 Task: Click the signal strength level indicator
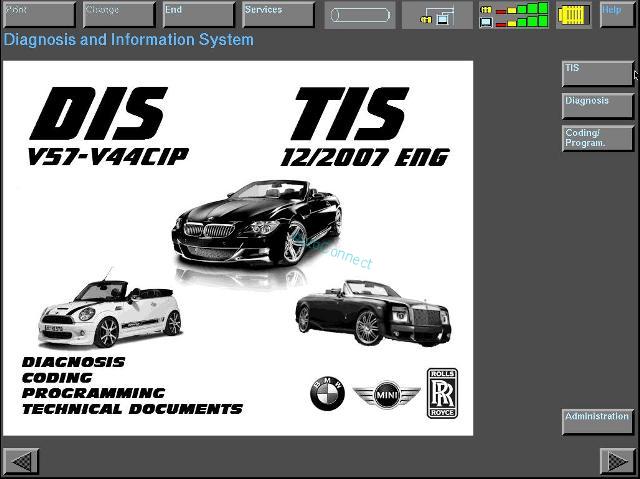click(515, 15)
